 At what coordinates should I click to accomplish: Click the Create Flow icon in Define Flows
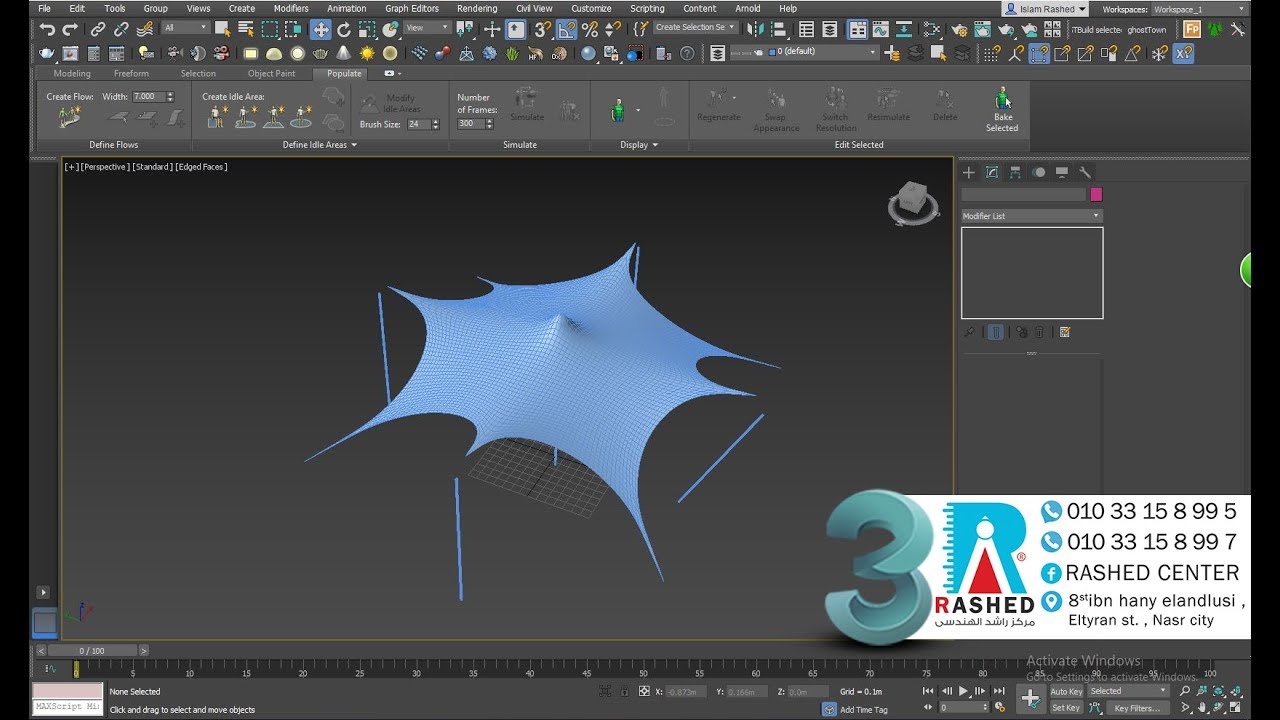(69, 117)
